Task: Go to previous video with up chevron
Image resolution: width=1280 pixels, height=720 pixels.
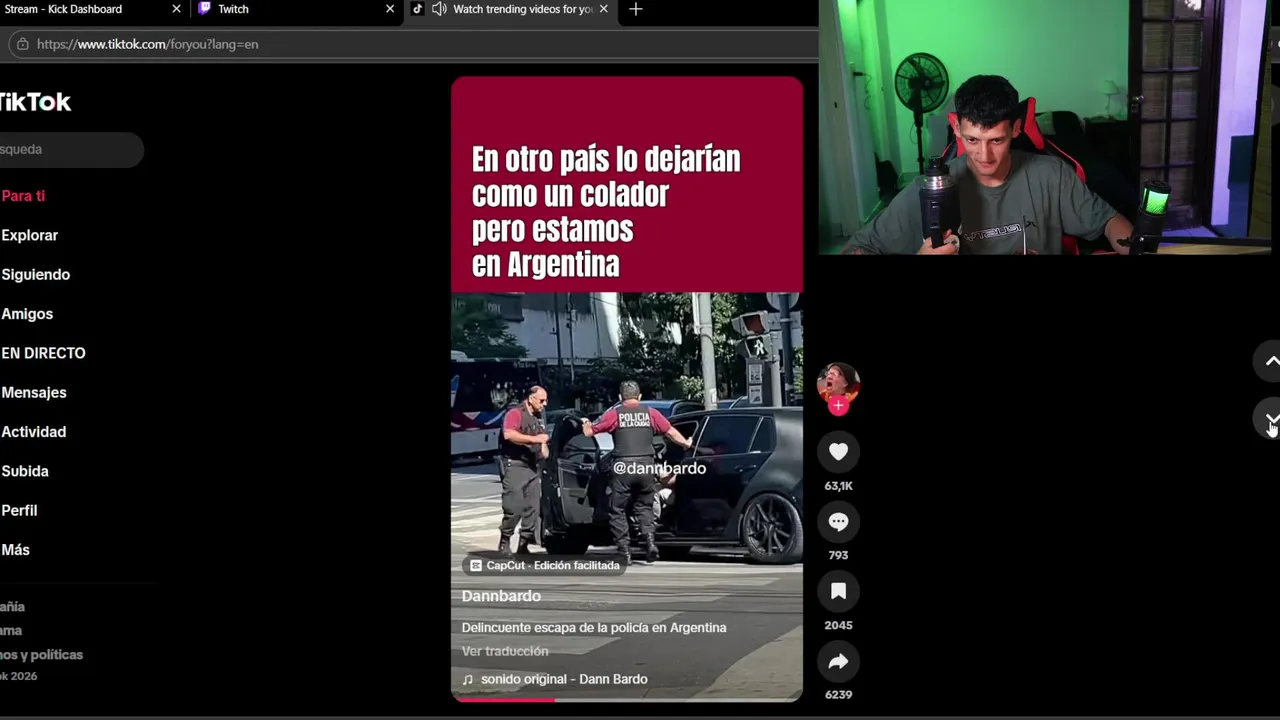Action: point(1270,361)
